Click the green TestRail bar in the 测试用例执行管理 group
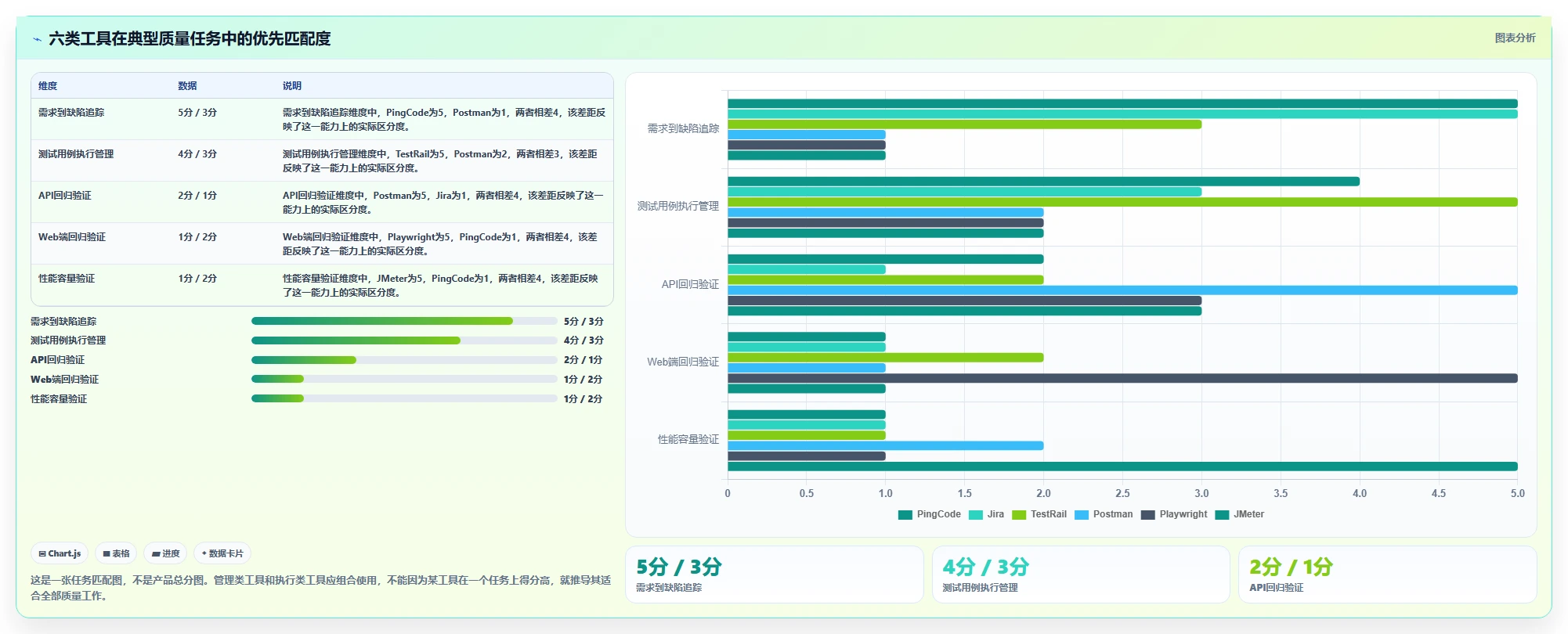This screenshot has width=1568, height=634. point(1122,202)
